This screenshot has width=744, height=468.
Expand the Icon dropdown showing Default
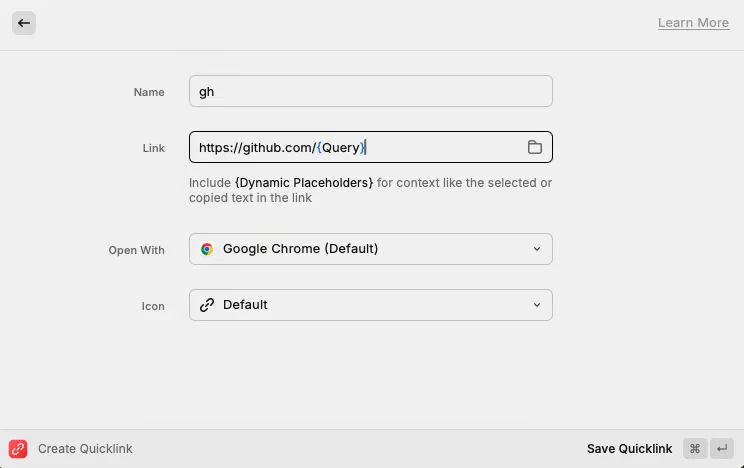pyautogui.click(x=370, y=305)
